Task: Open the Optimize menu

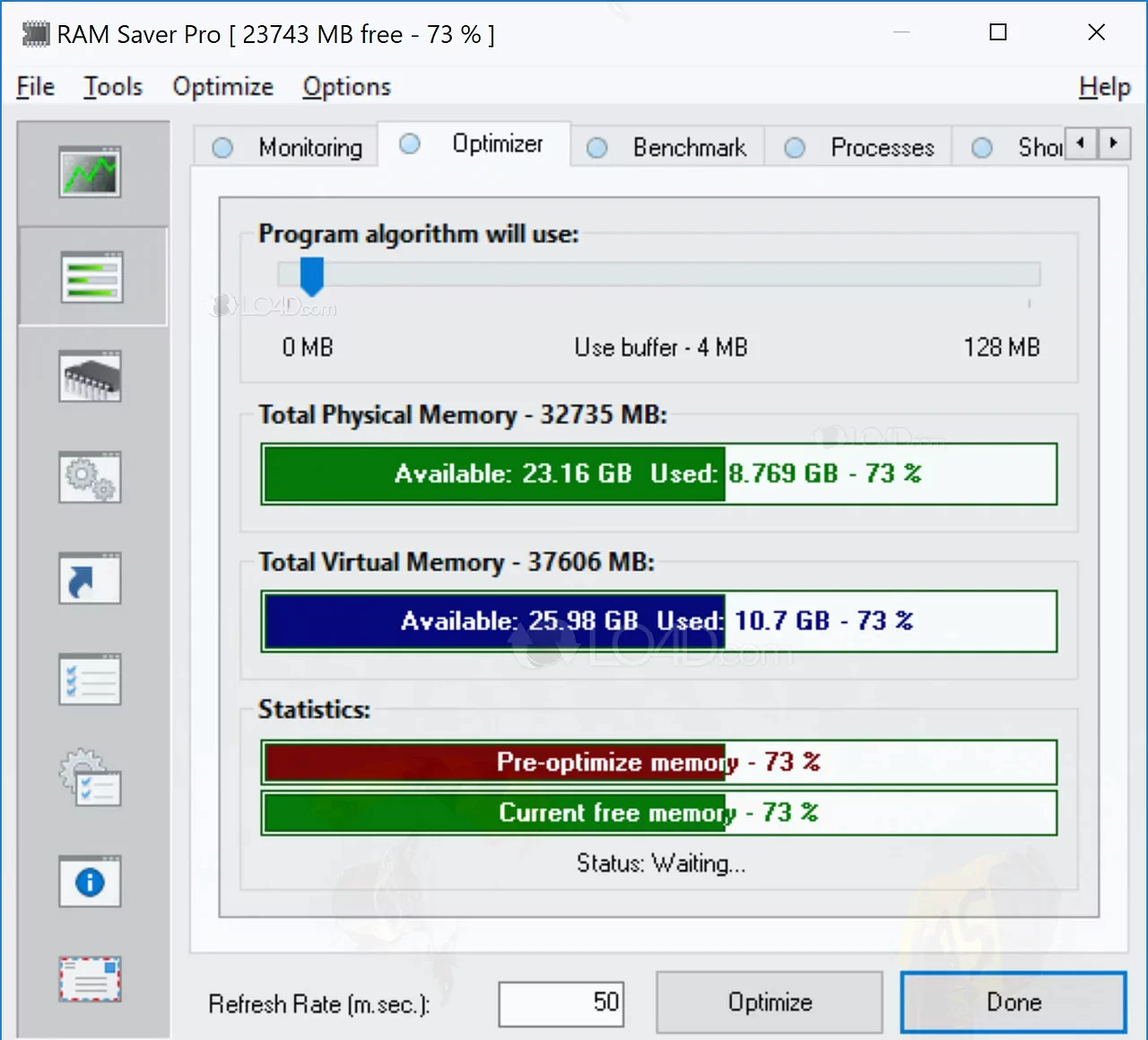Action: click(222, 86)
